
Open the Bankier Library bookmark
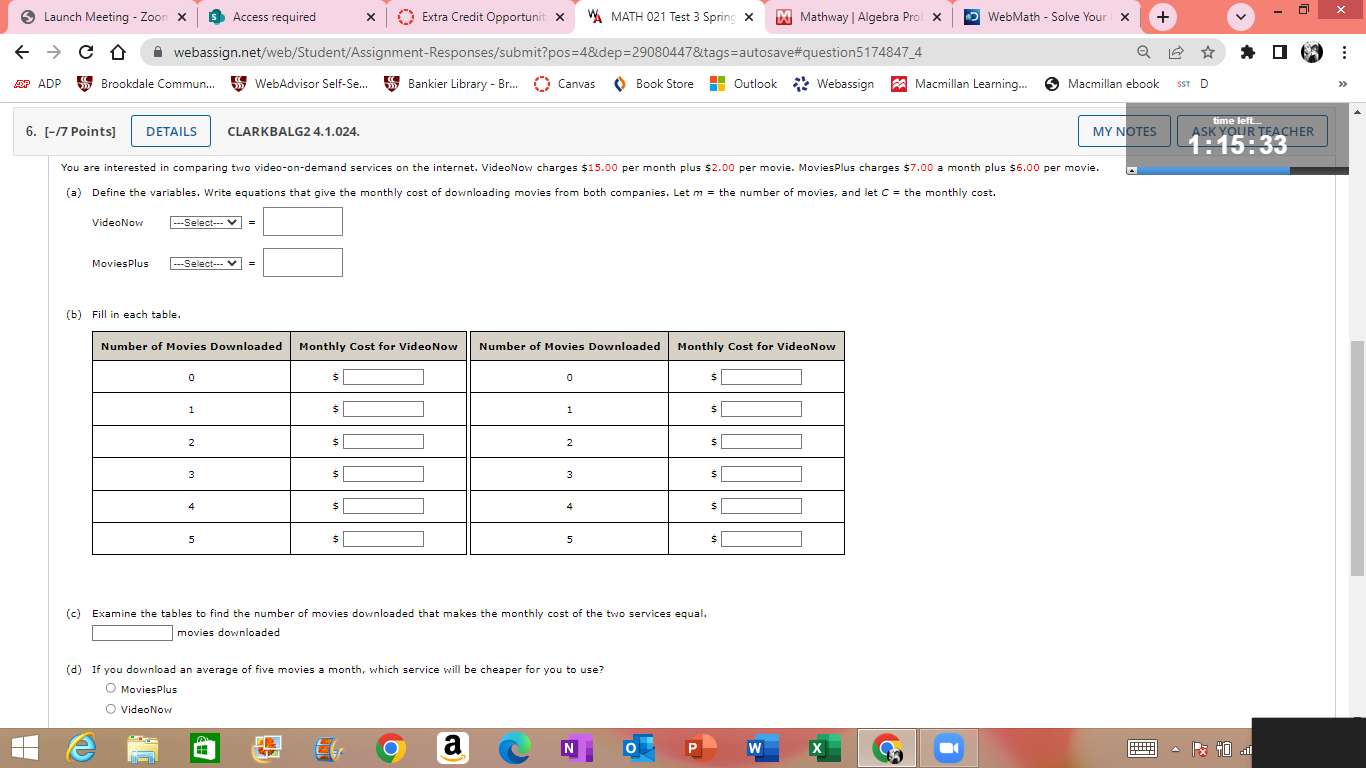[451, 84]
